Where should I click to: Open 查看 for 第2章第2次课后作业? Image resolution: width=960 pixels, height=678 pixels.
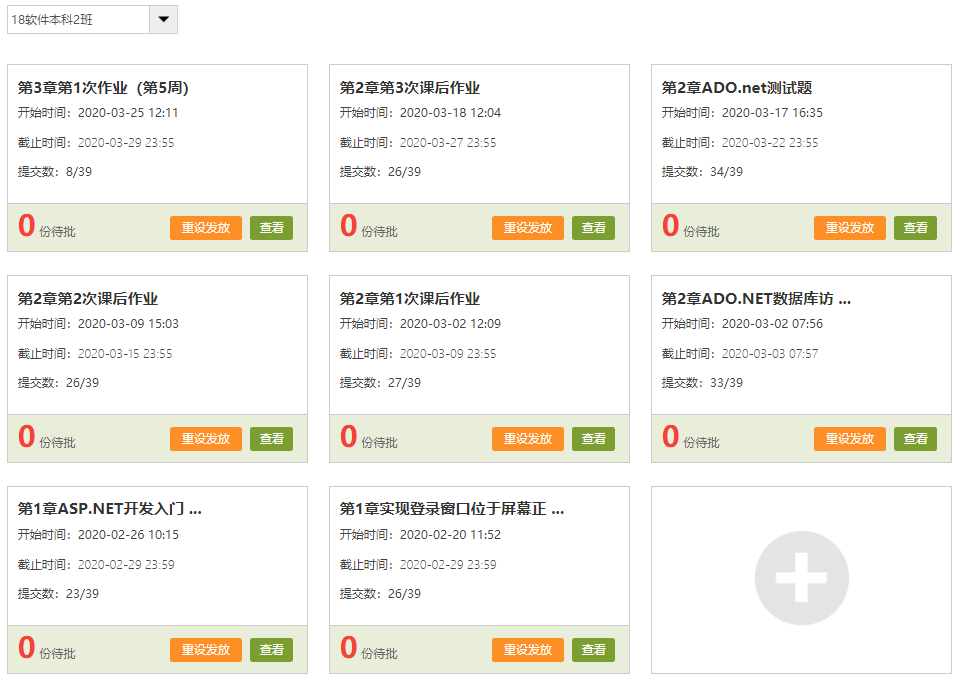pyautogui.click(x=271, y=439)
